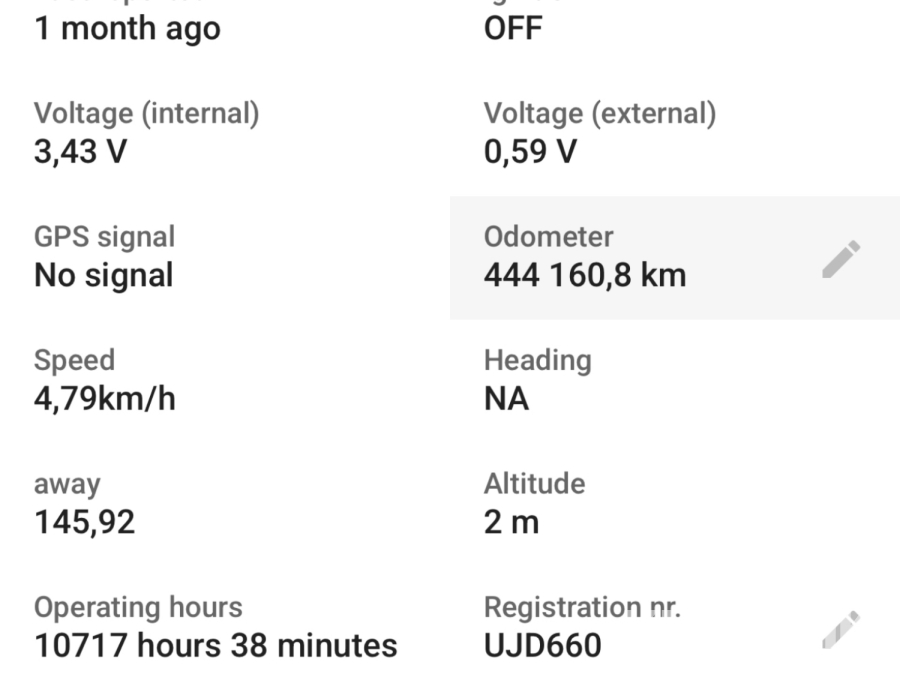Screen dimensions: 900x675
Task: Click the Registration nr. label
Action: coord(582,607)
